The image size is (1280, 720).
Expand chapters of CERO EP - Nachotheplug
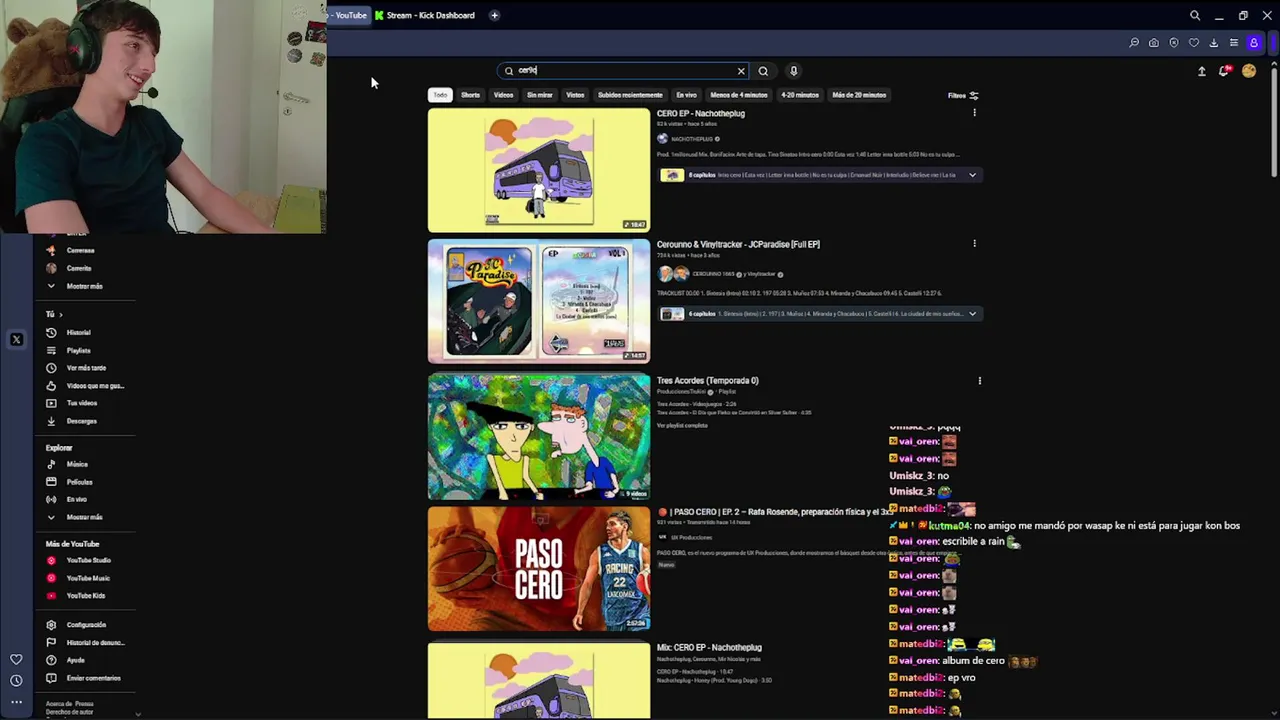(x=972, y=175)
